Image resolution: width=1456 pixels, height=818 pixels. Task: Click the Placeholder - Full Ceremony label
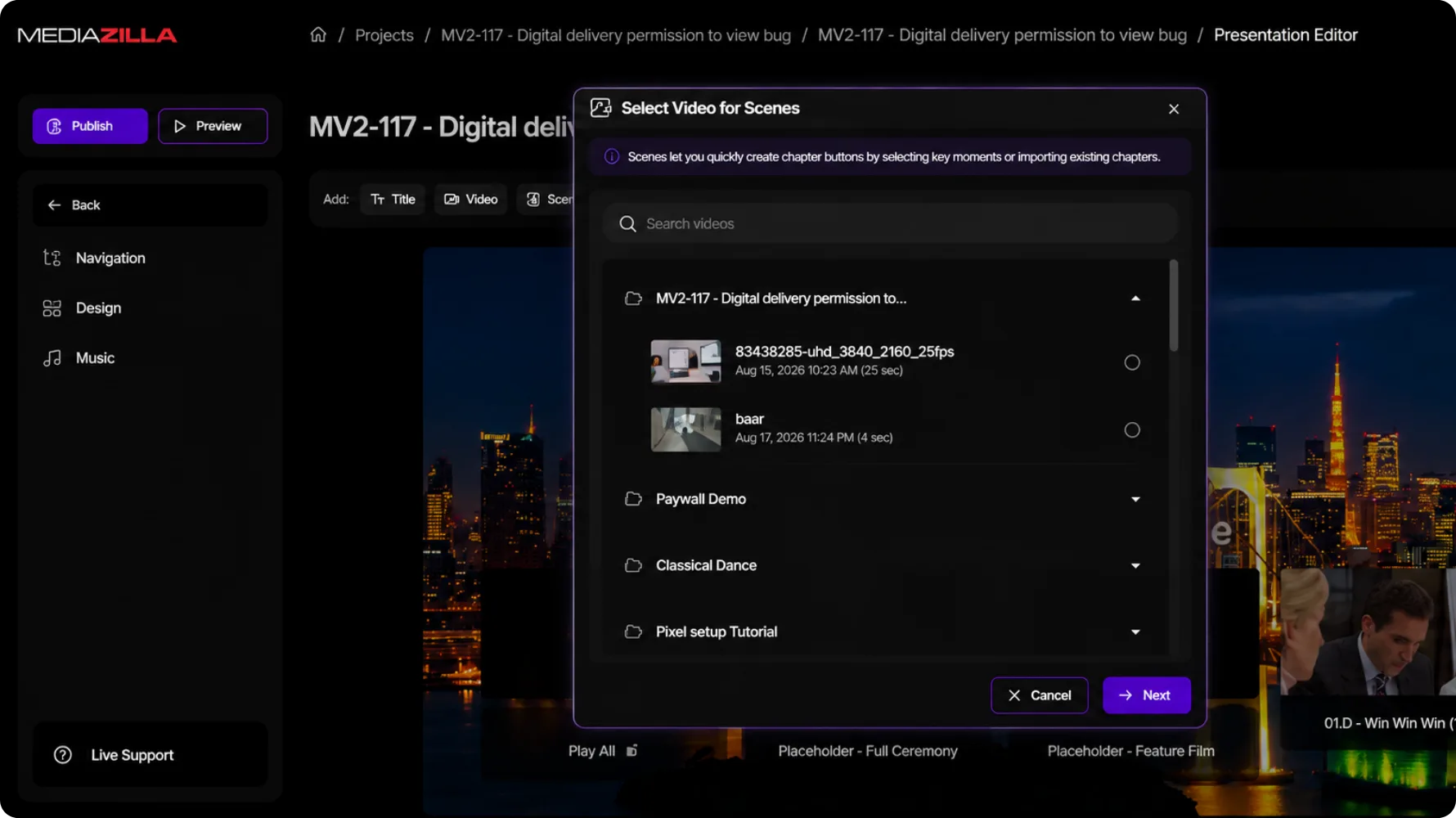868,751
